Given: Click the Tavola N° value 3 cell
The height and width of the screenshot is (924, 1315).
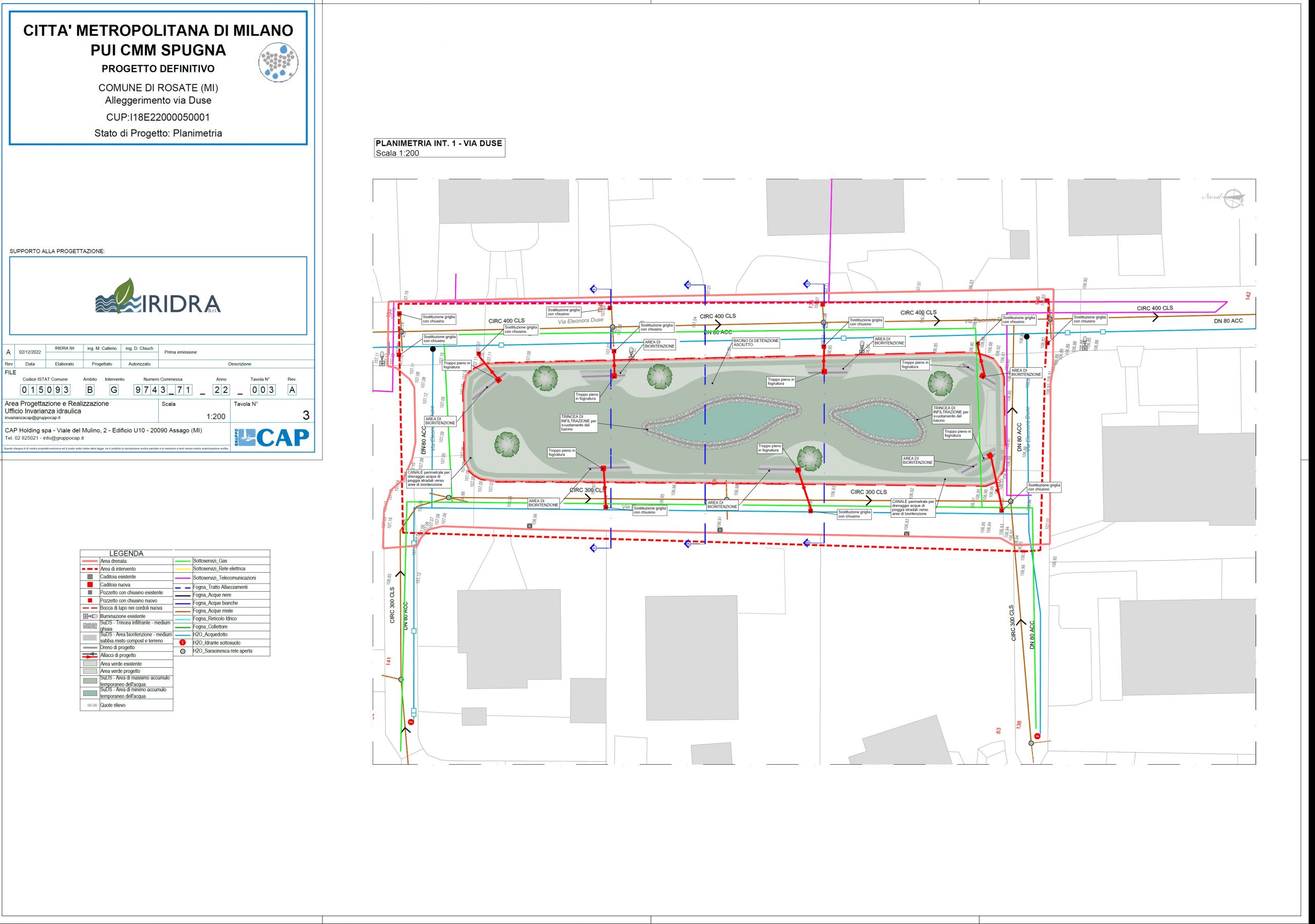Looking at the screenshot, I should tap(305, 416).
